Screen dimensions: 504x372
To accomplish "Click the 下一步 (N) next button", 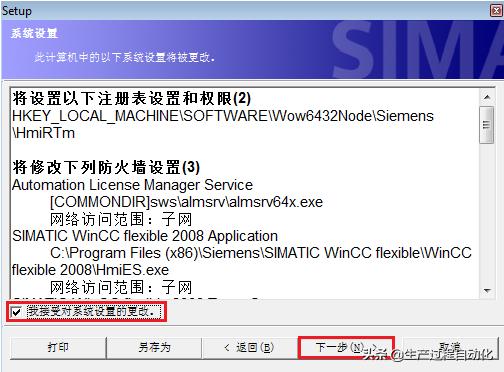I will tap(346, 348).
